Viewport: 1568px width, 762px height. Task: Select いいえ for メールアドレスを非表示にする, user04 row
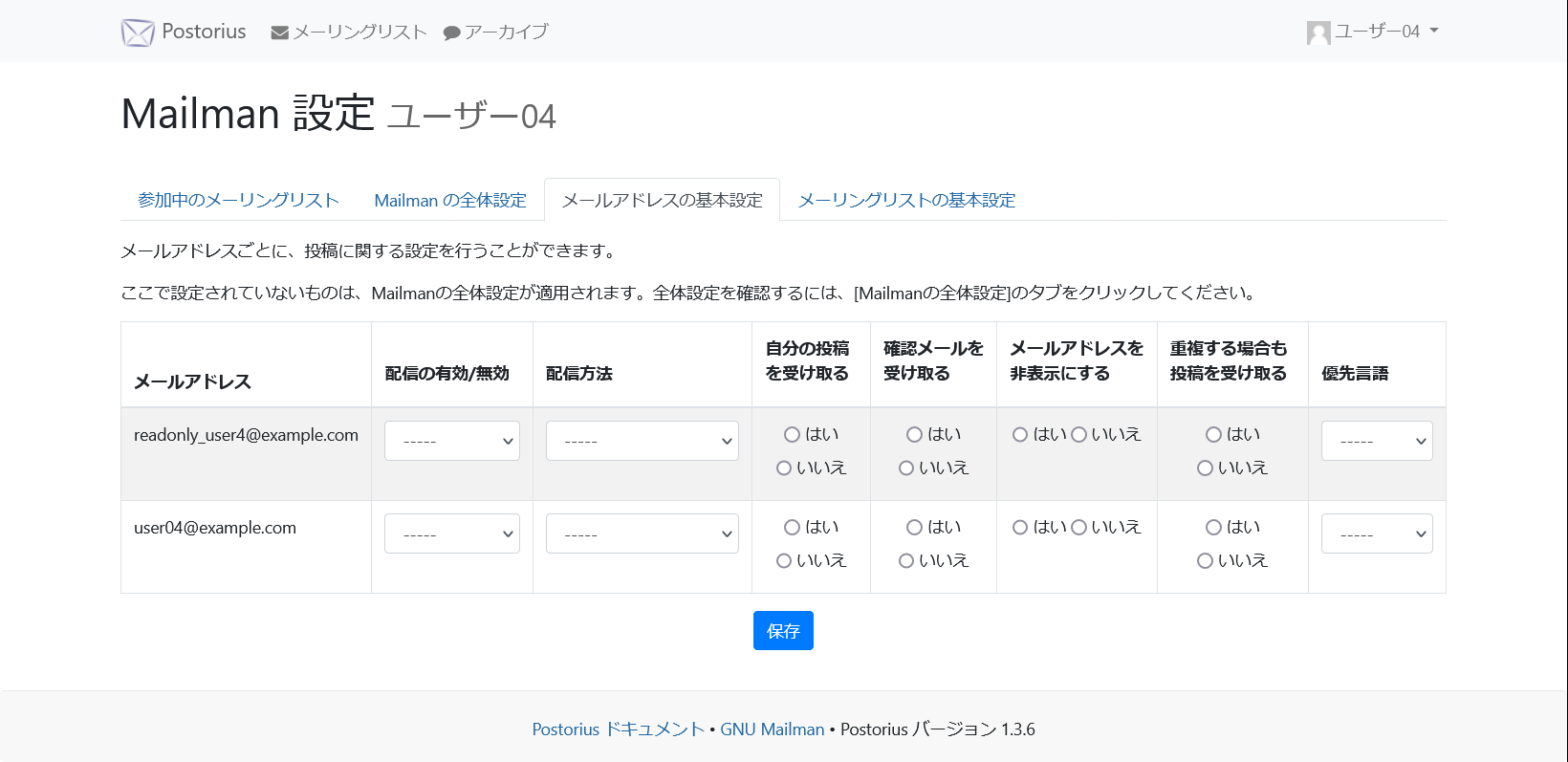[x=1078, y=528]
